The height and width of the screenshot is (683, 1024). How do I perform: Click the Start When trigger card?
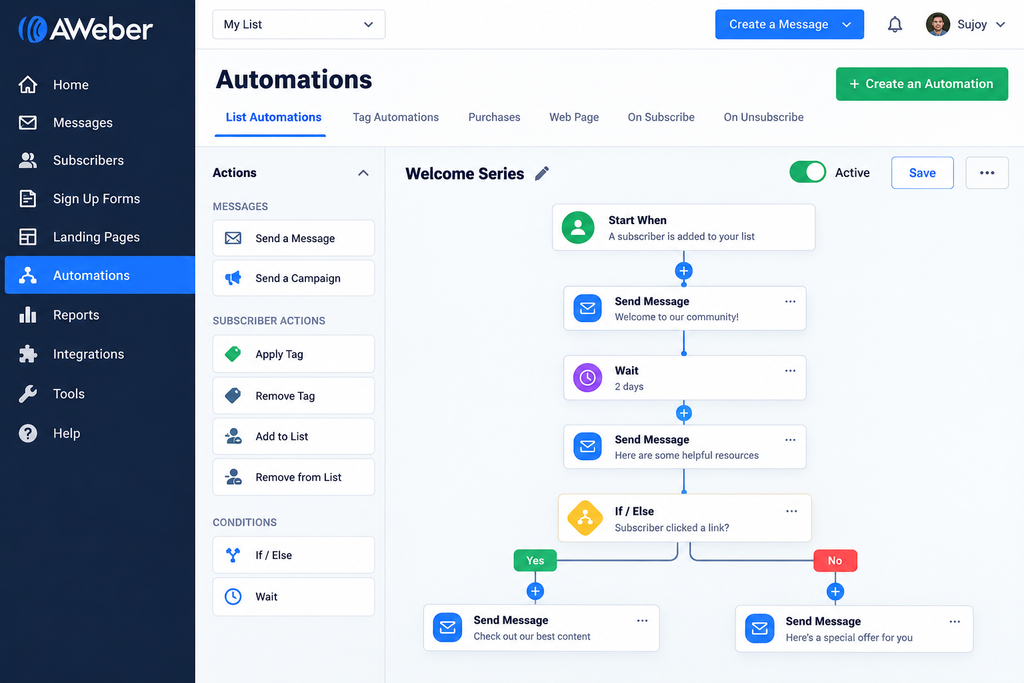pos(683,227)
